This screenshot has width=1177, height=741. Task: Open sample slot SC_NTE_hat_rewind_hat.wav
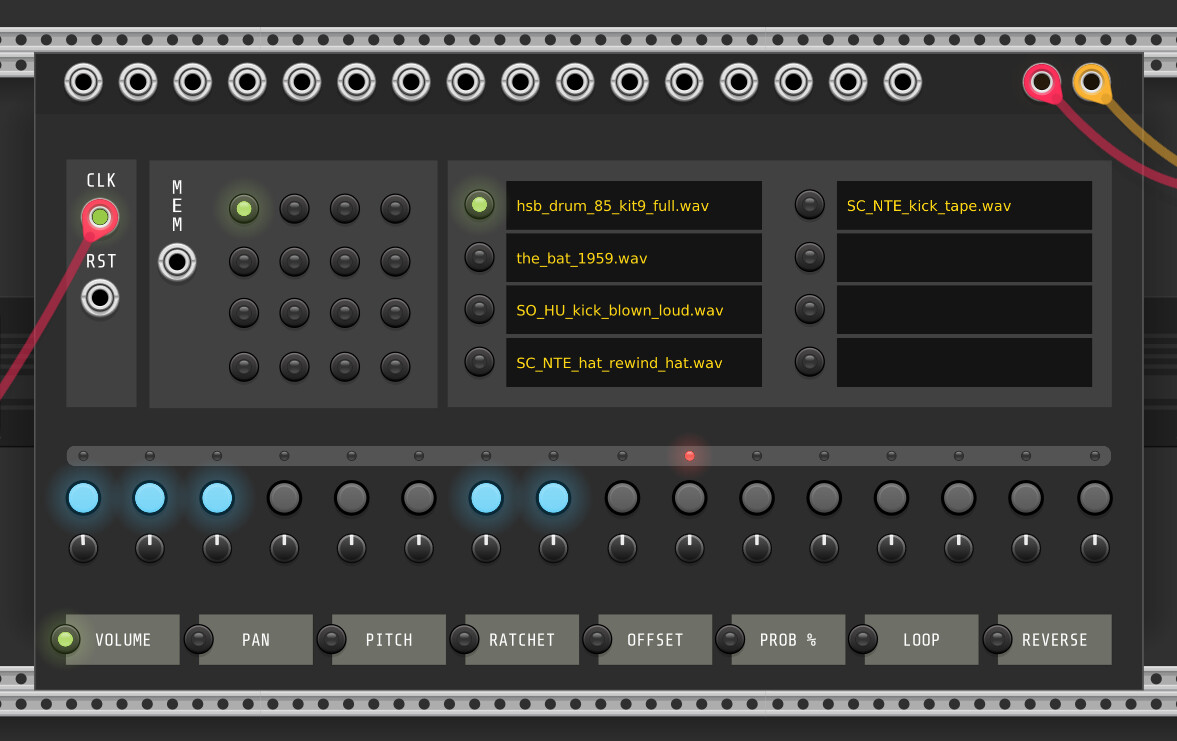coord(633,362)
